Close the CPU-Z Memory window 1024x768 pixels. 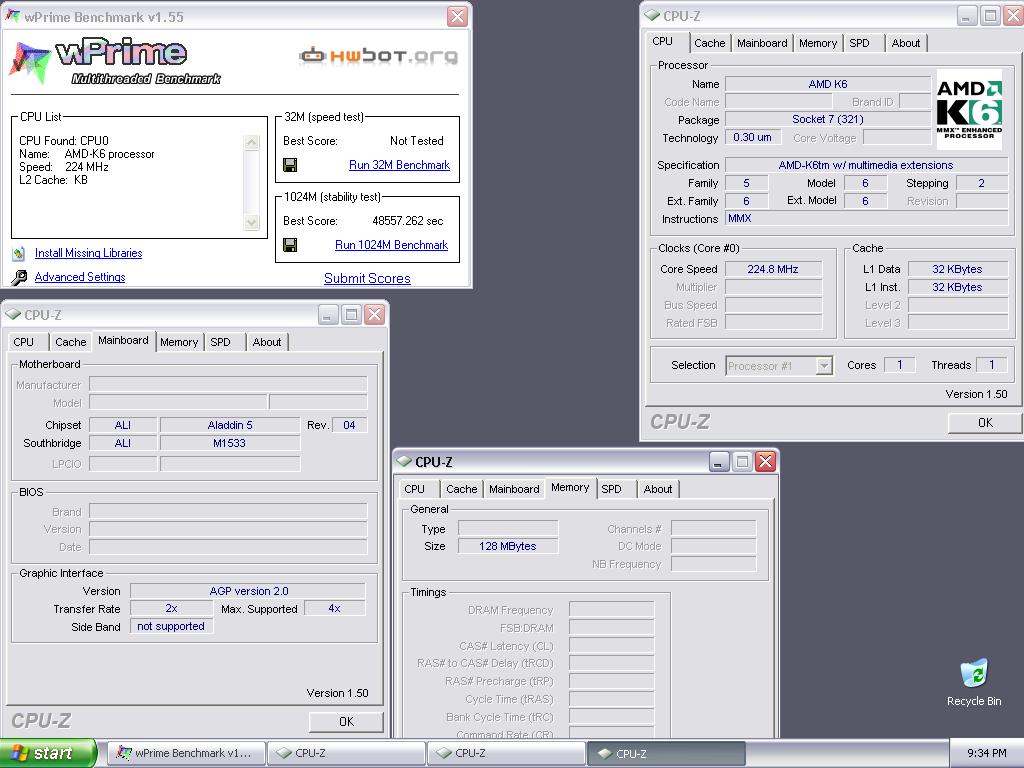point(765,462)
